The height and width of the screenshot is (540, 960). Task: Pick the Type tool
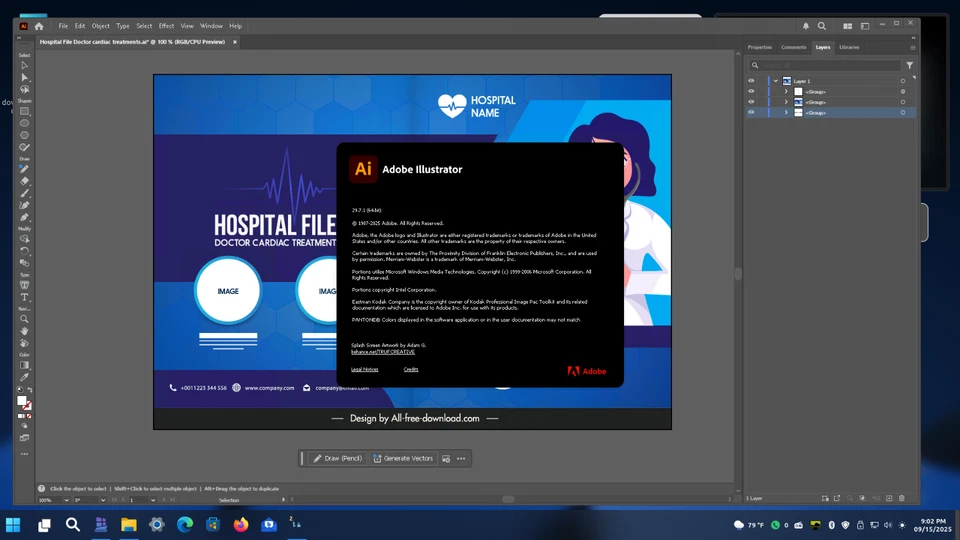click(25, 297)
